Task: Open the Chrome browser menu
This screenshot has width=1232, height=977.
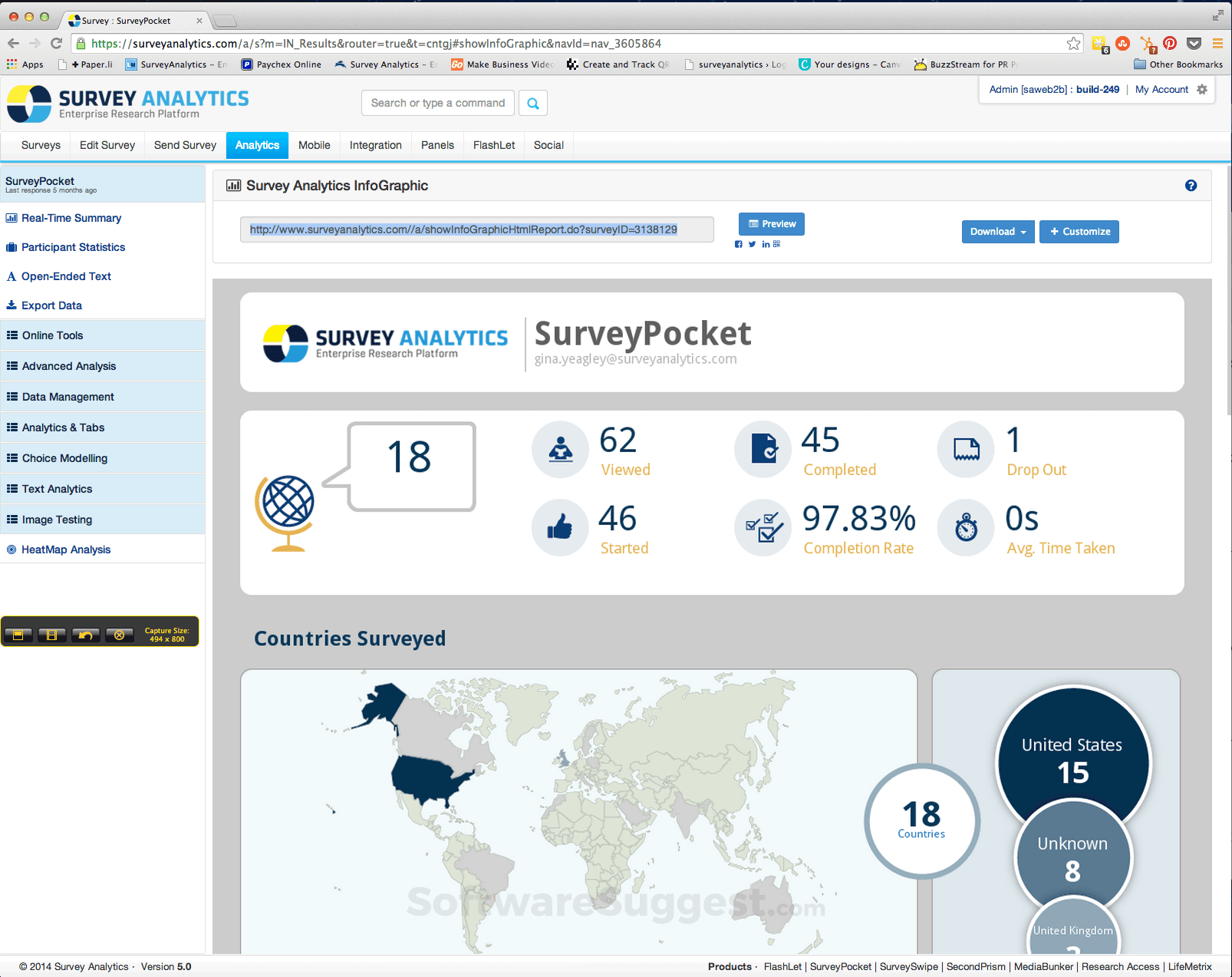Action: click(1218, 44)
